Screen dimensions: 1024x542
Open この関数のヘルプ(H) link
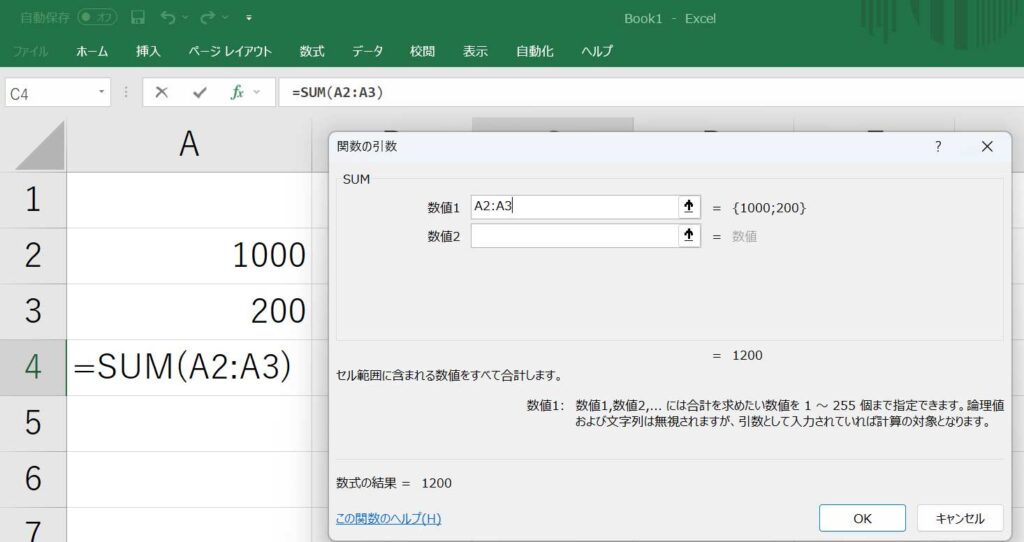[x=389, y=518]
